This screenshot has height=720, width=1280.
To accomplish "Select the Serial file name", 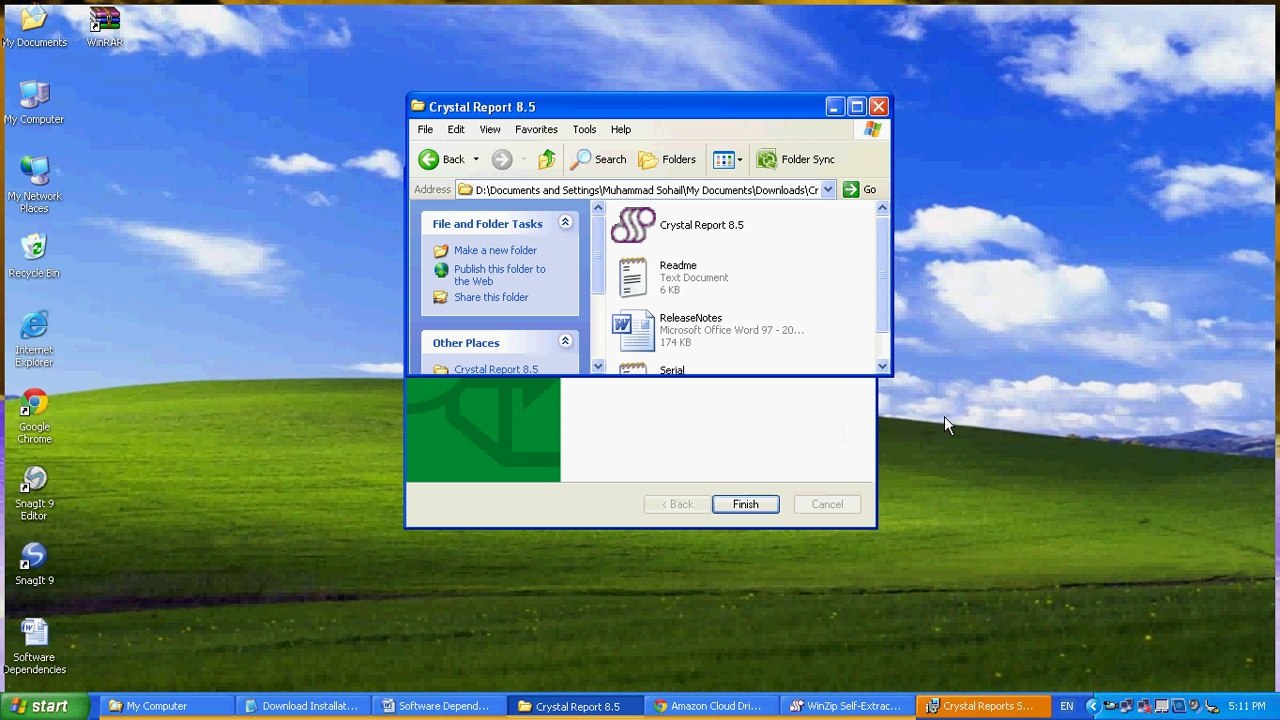I will coord(672,370).
